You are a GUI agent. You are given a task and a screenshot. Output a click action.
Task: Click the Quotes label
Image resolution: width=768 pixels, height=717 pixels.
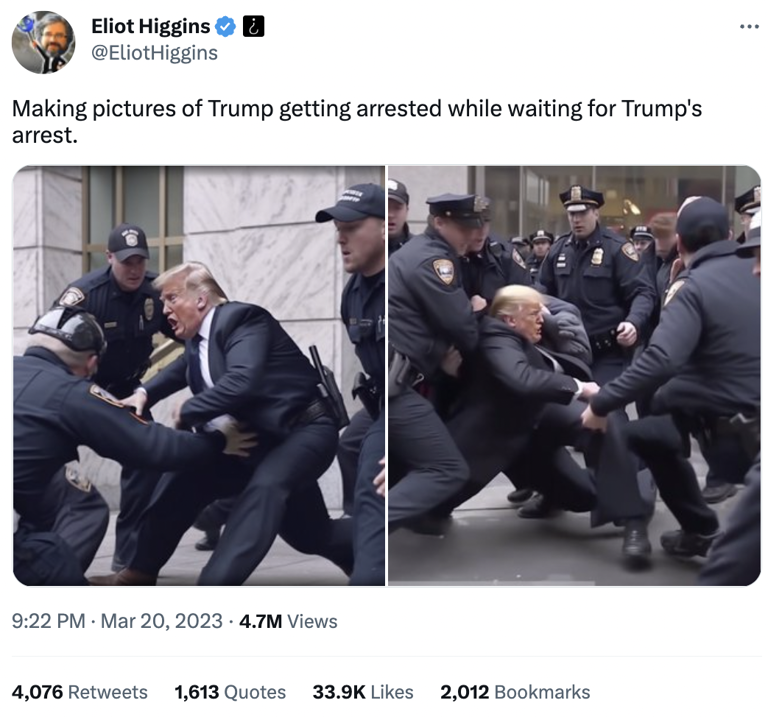(x=255, y=693)
